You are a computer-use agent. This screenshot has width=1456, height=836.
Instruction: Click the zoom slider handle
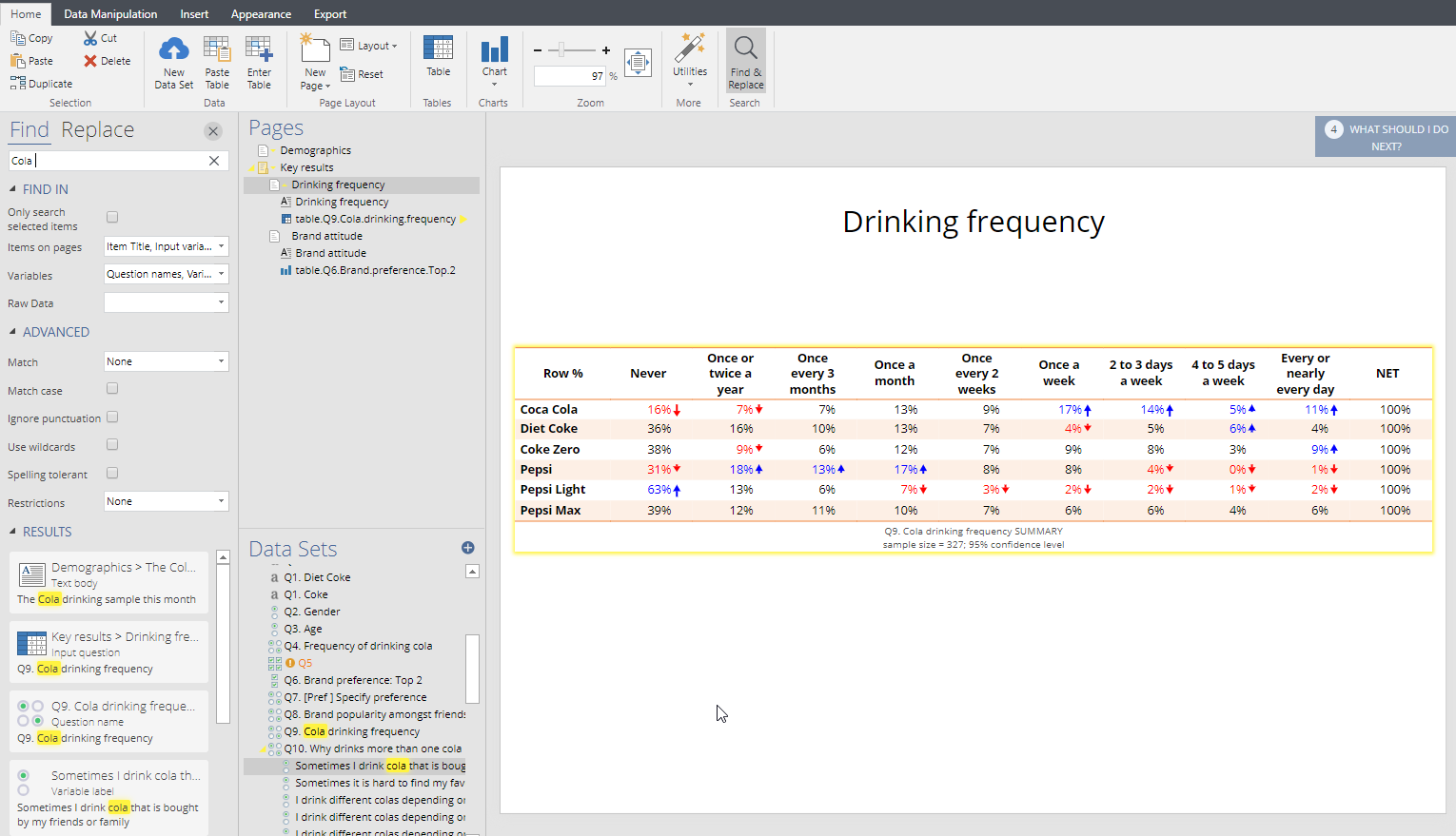click(562, 49)
